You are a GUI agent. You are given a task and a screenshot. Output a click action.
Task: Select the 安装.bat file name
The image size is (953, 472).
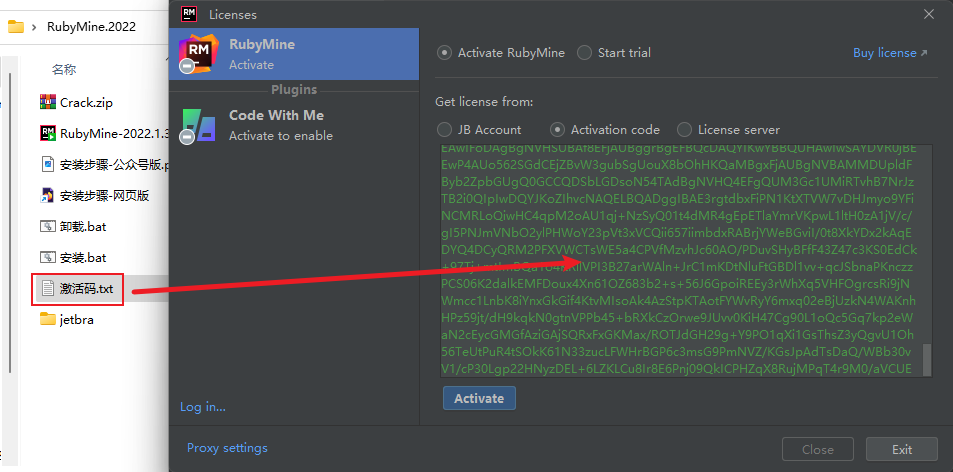pos(83,258)
